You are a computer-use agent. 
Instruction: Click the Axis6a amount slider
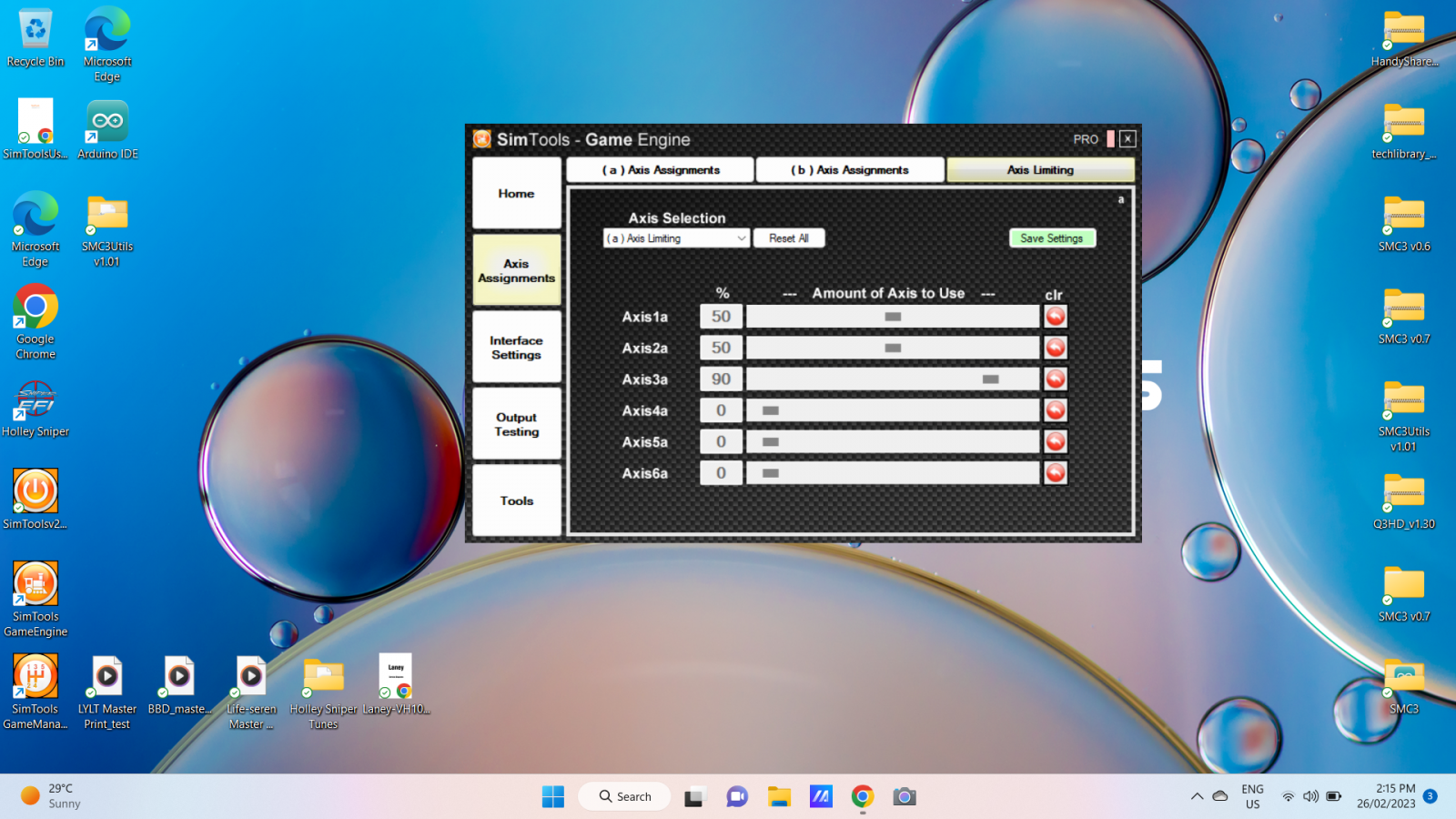point(893,473)
